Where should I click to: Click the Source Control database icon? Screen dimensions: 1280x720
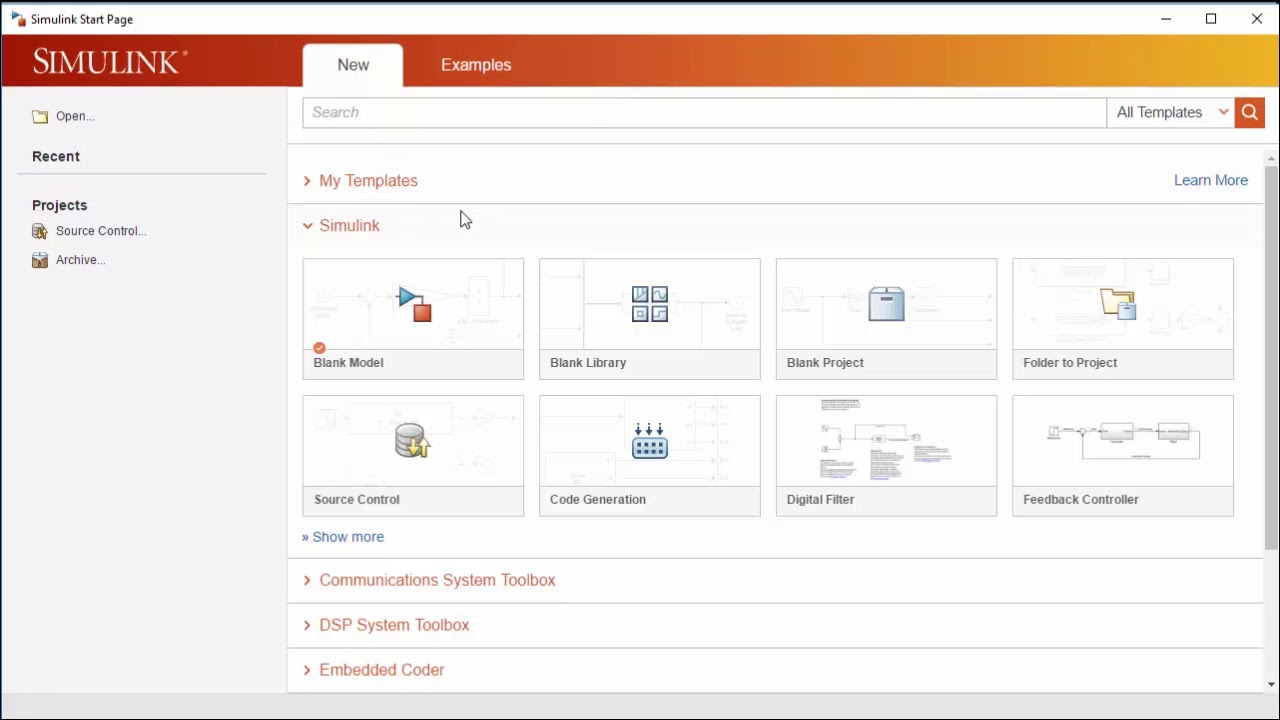[x=412, y=440]
